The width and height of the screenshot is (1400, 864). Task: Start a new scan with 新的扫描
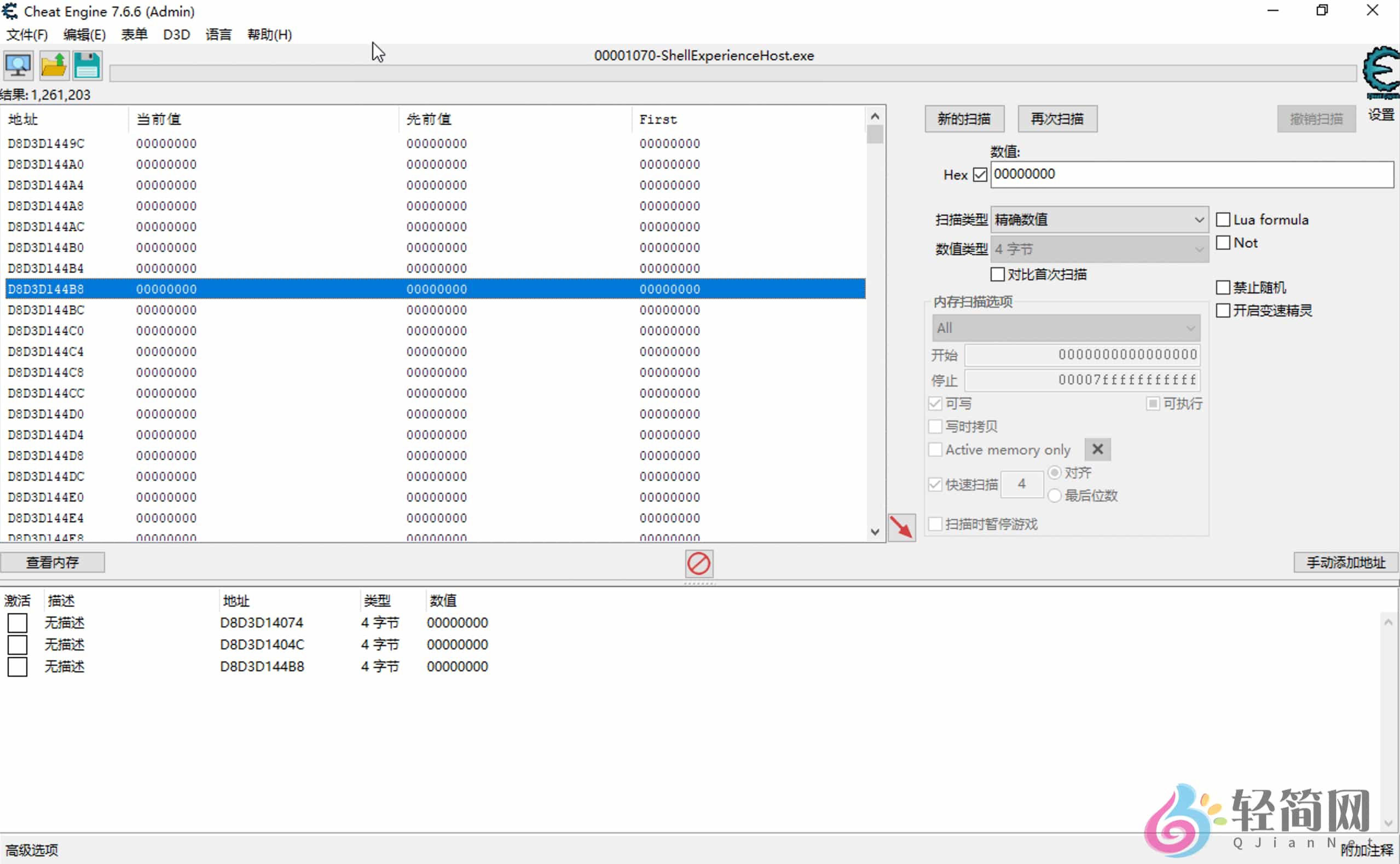[964, 118]
